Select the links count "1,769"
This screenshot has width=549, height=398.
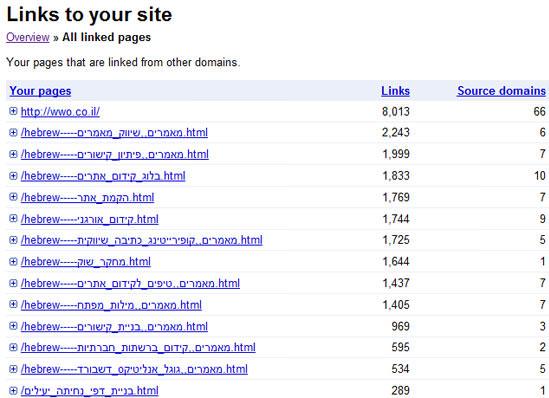coord(396,198)
